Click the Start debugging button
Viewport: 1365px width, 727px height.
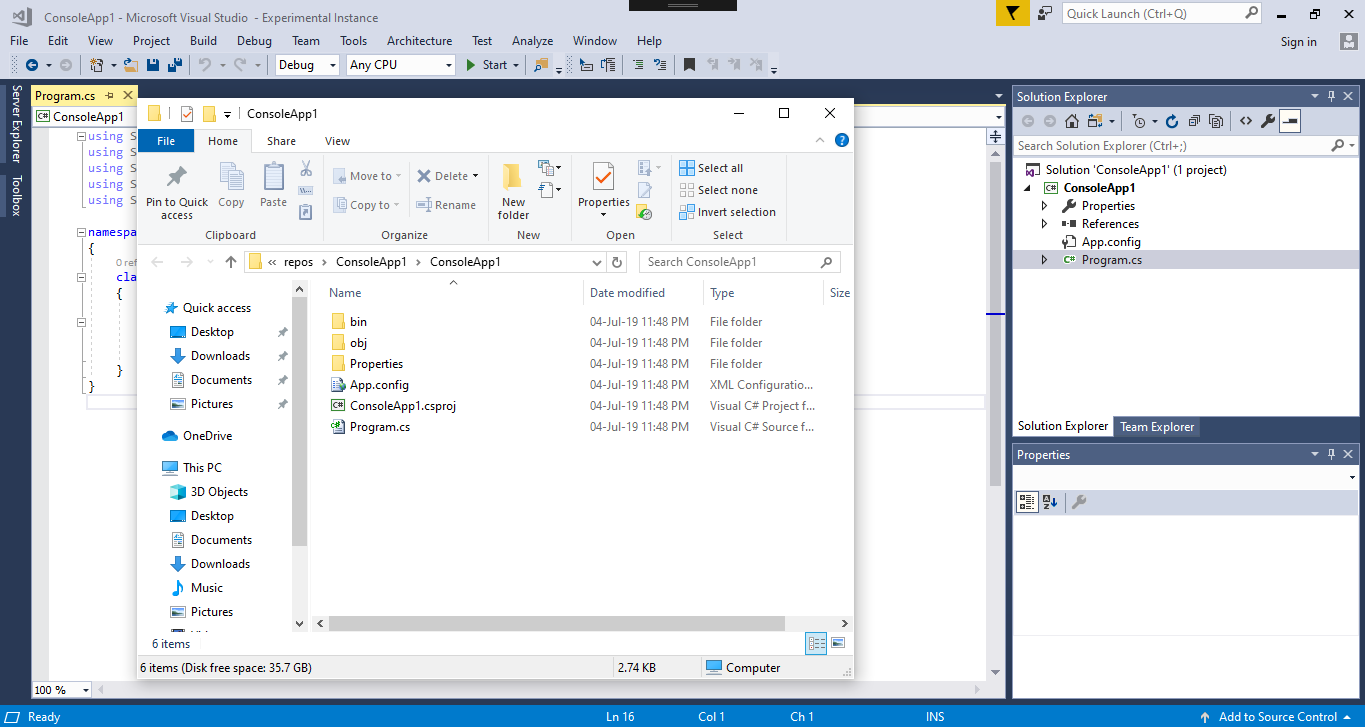click(488, 65)
